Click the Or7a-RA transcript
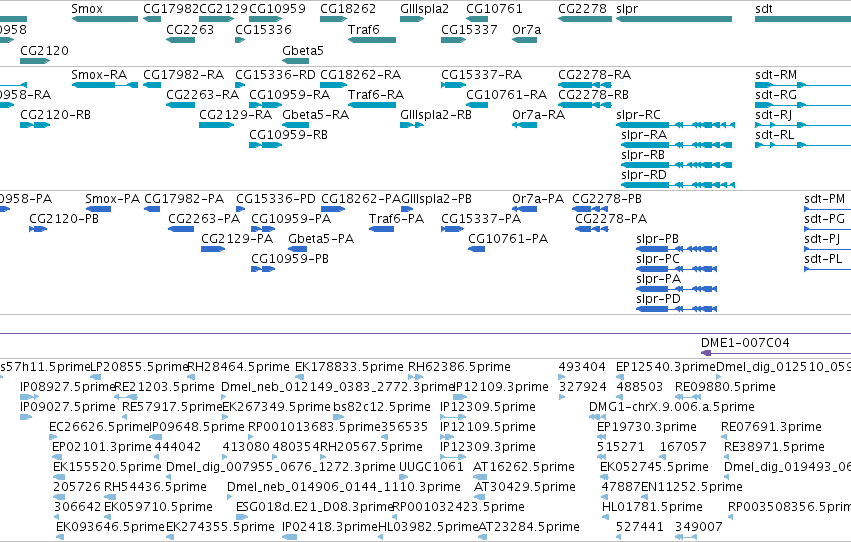Image resolution: width=851 pixels, height=542 pixels. [524, 125]
